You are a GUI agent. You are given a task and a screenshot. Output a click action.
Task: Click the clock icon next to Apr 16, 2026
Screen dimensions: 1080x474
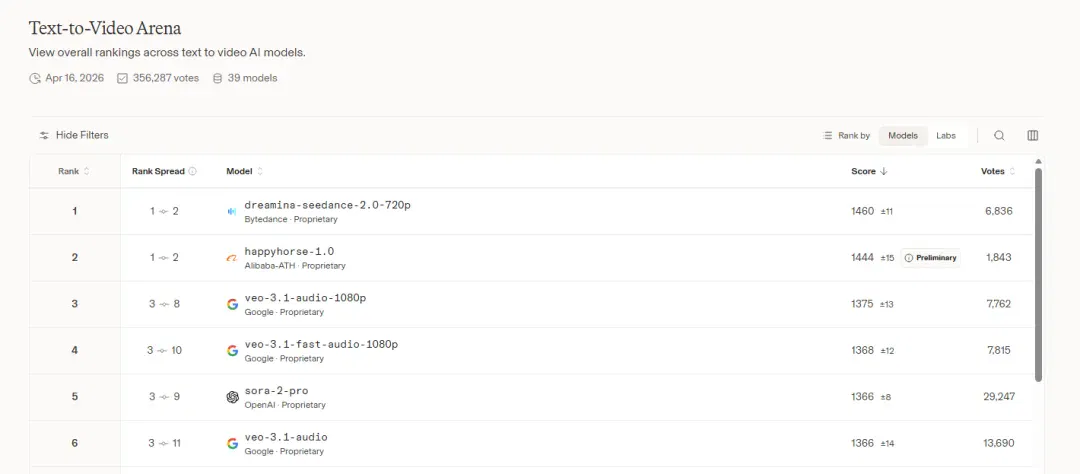pyautogui.click(x=34, y=79)
